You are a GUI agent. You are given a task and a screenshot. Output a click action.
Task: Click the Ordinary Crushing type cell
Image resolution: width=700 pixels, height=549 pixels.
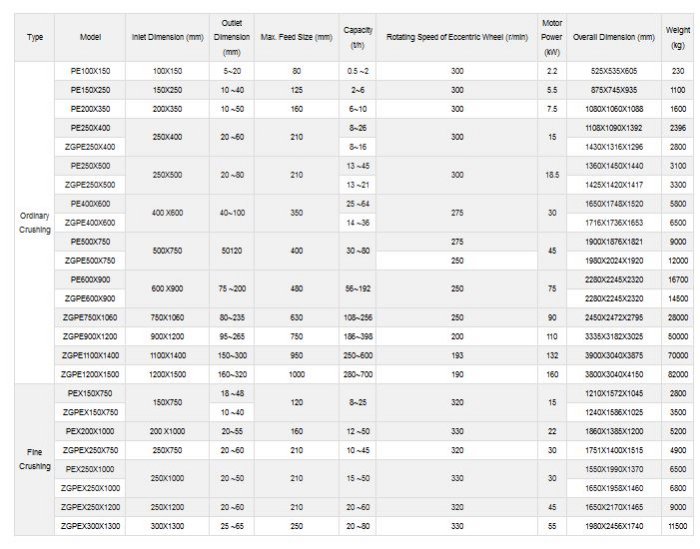pyautogui.click(x=35, y=222)
